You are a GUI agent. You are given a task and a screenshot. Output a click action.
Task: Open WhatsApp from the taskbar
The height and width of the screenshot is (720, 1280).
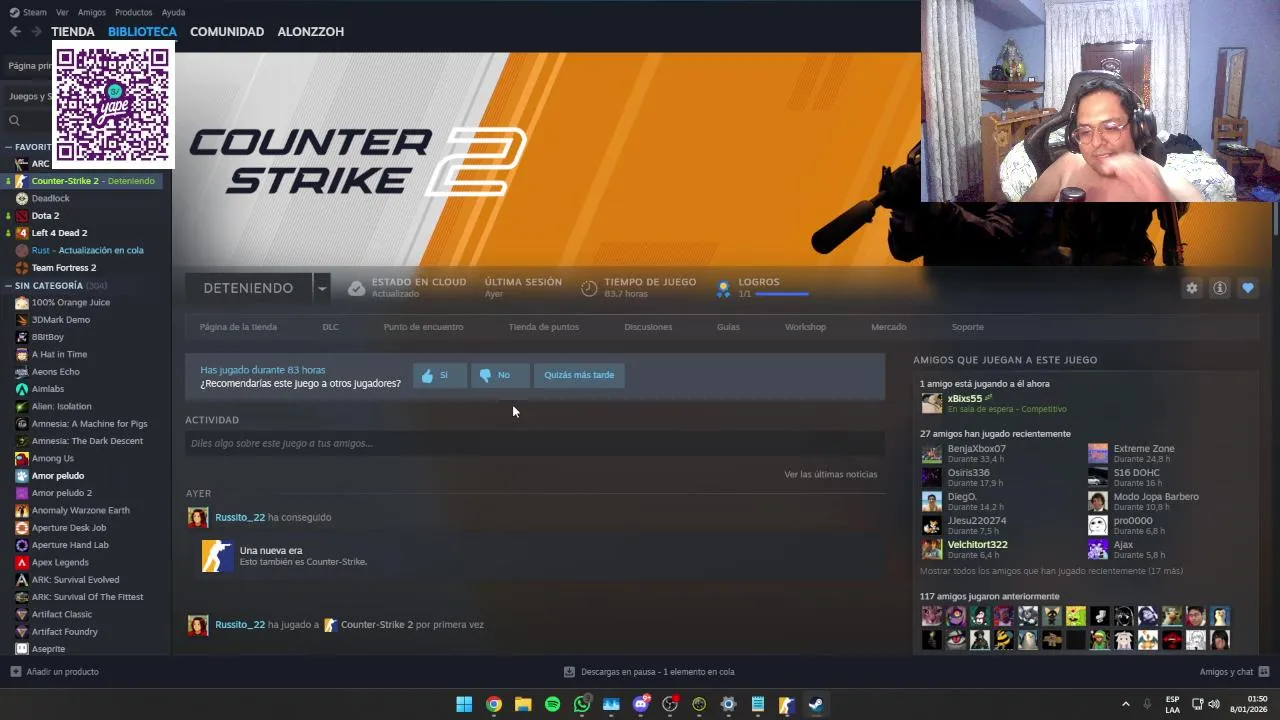582,704
